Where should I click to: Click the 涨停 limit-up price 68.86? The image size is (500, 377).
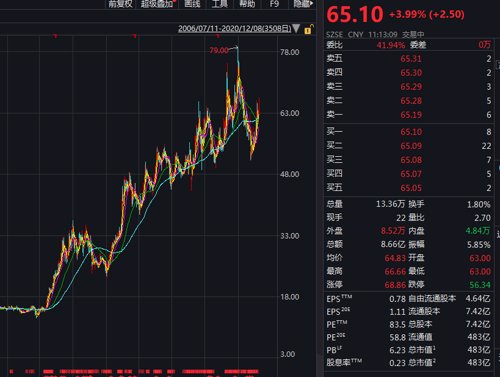click(x=395, y=285)
